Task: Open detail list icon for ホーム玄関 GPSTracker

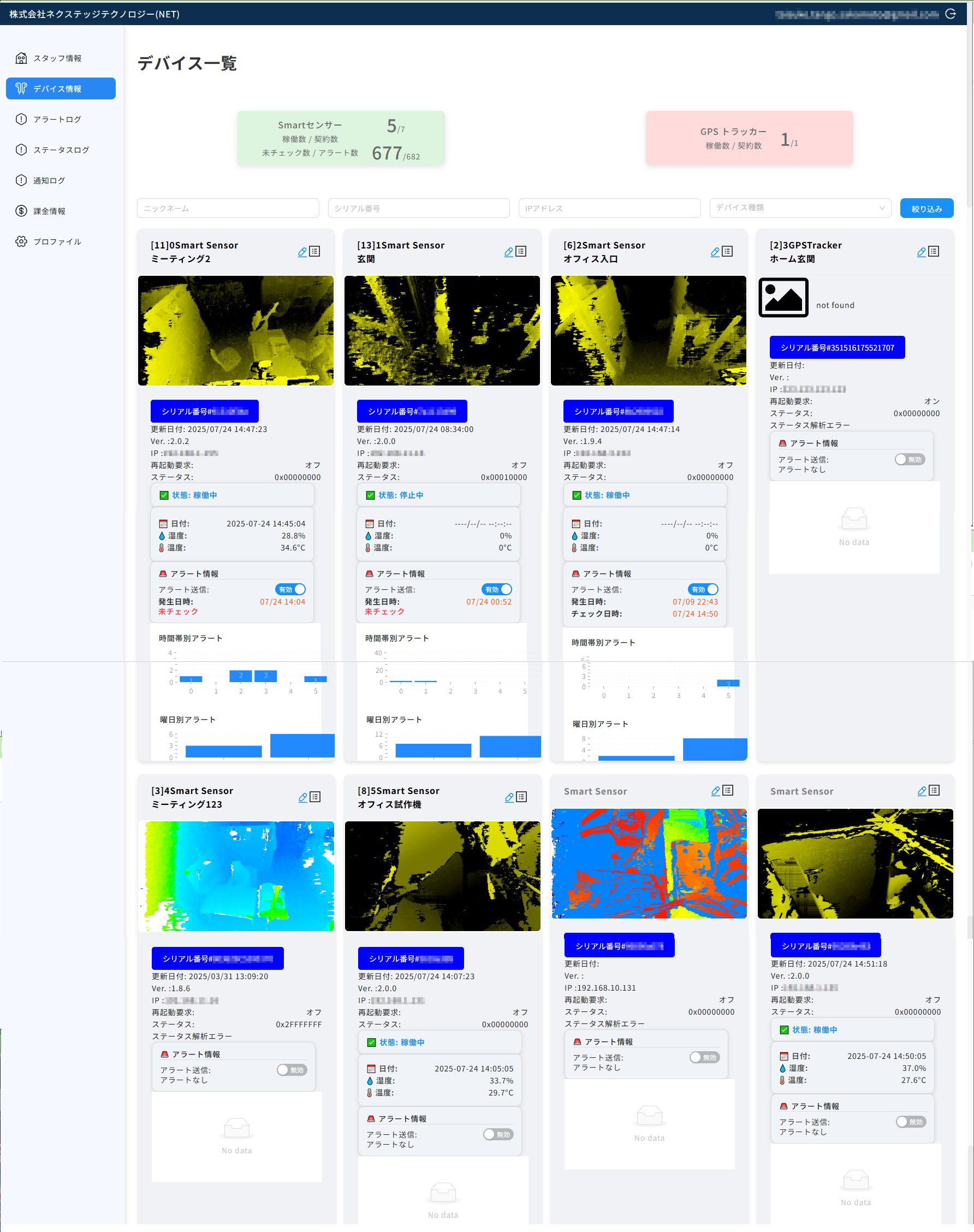Action: click(934, 251)
